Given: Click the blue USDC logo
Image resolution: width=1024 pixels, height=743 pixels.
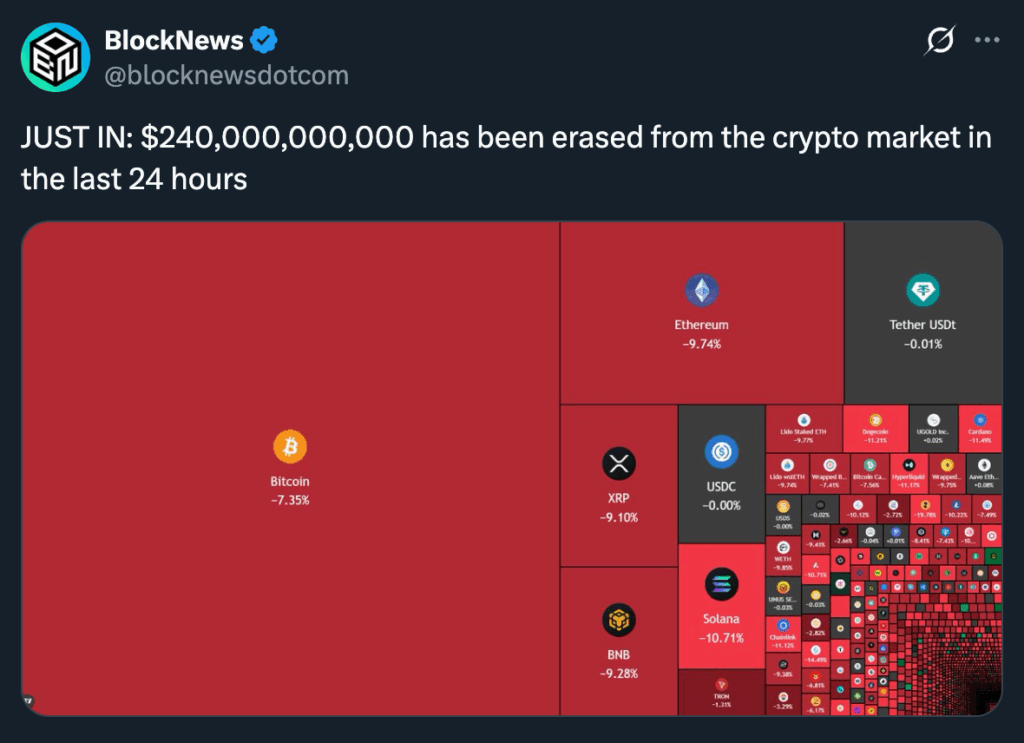Looking at the screenshot, I should pyautogui.click(x=721, y=452).
